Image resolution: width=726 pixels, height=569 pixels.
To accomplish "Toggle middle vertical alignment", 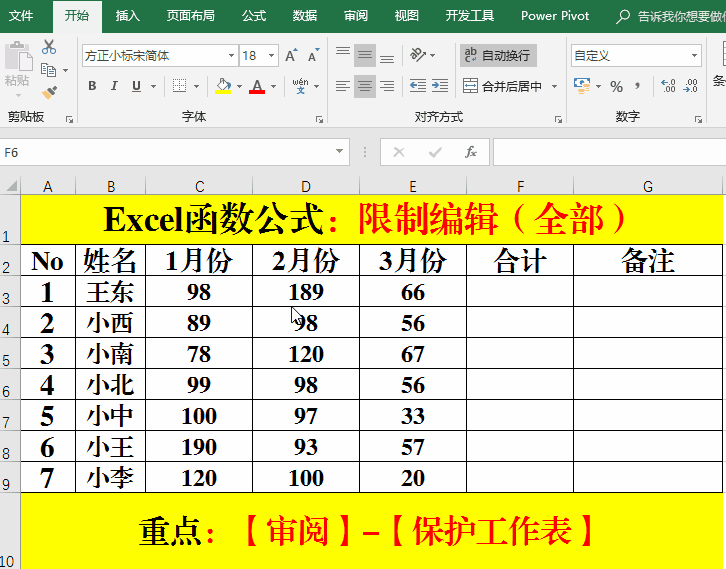I will (365, 56).
